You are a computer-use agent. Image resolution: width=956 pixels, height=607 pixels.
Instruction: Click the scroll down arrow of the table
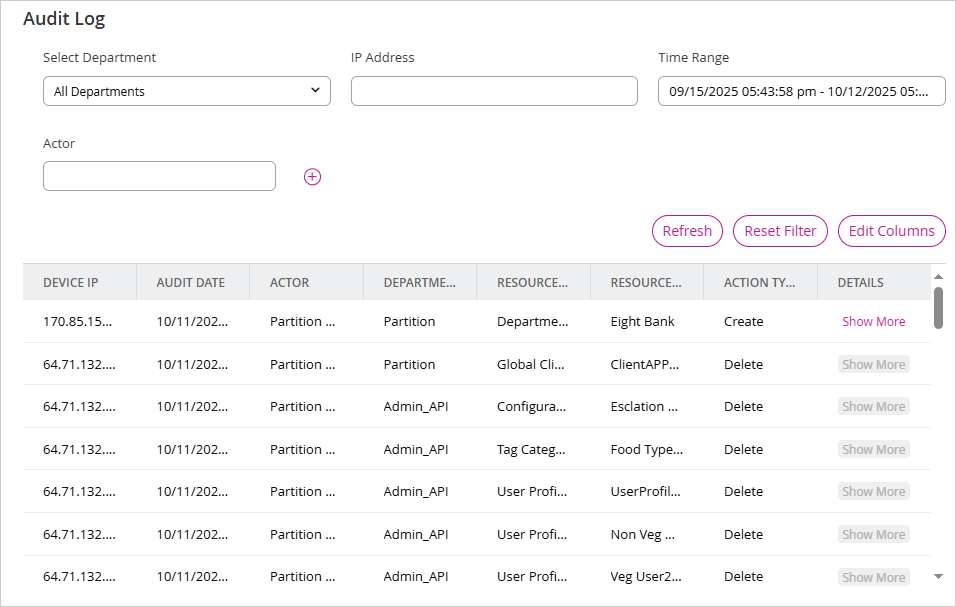coord(938,576)
